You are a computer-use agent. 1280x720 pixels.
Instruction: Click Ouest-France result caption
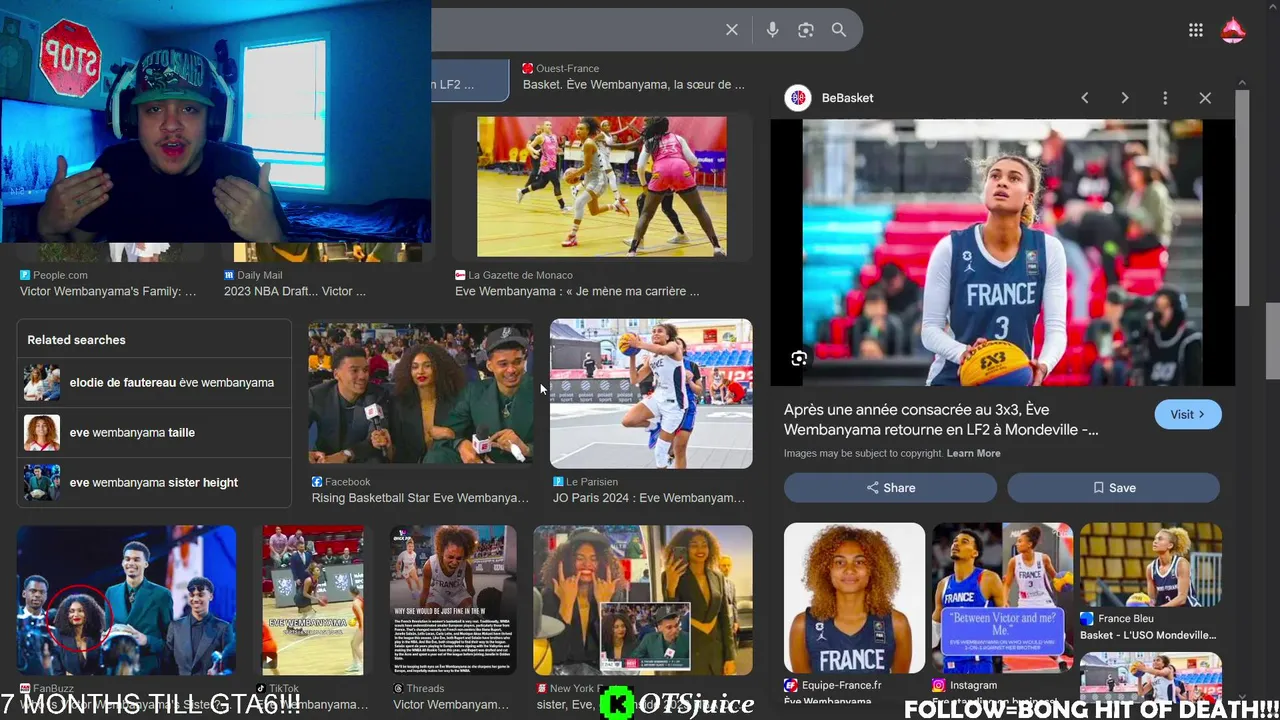[634, 85]
